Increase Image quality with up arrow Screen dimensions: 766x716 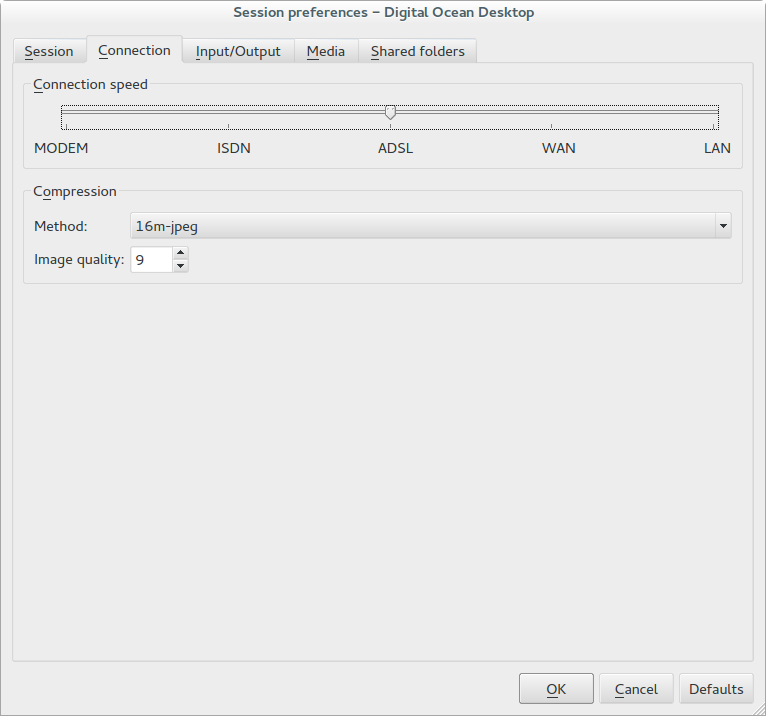point(181,253)
